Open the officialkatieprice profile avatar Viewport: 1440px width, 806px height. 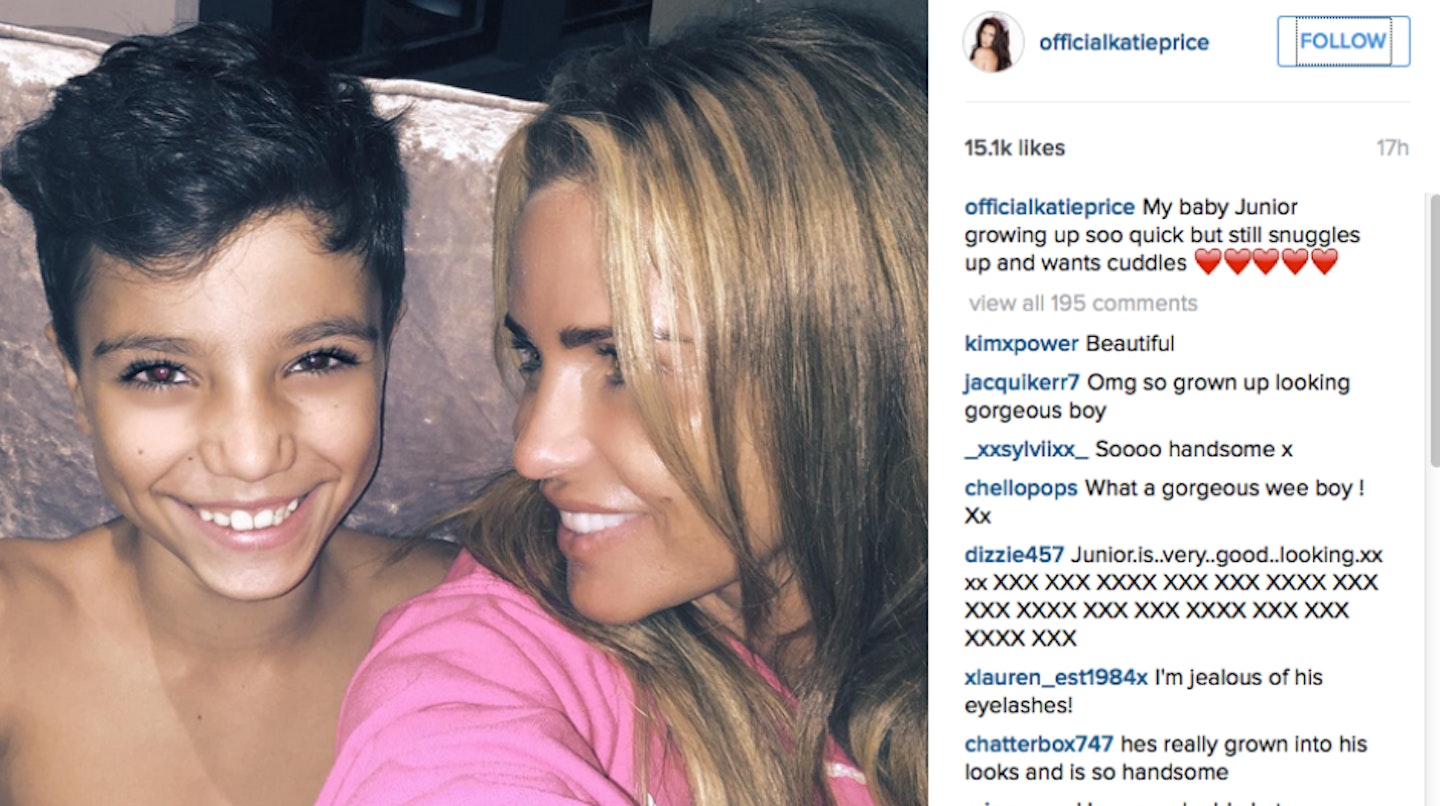(993, 42)
